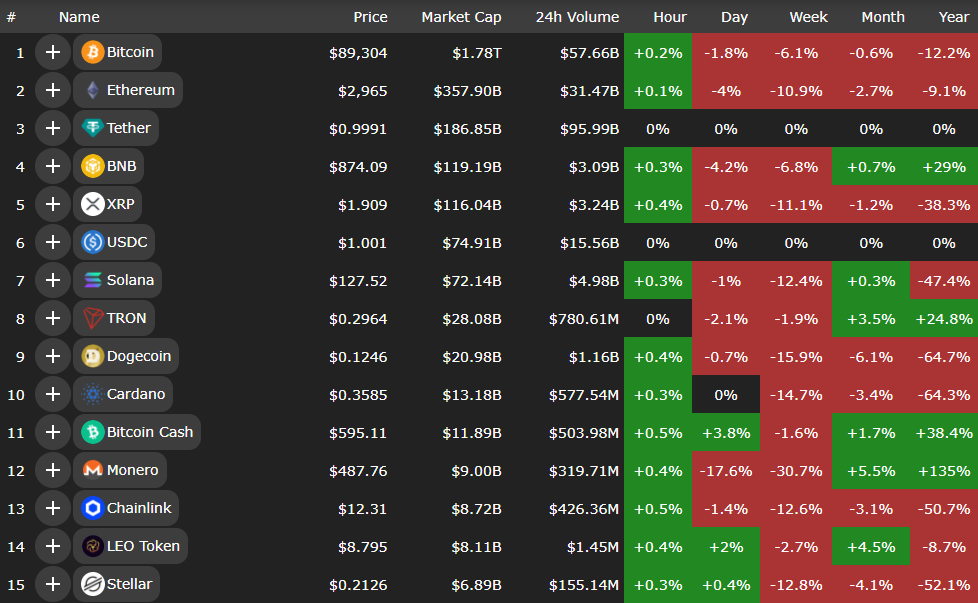The width and height of the screenshot is (978, 603).
Task: Click the Solana logo icon
Action: [92, 280]
